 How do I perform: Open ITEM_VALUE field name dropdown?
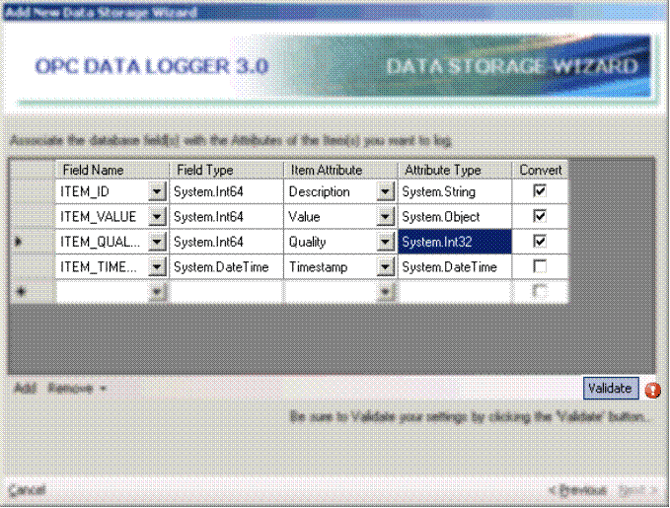click(157, 217)
